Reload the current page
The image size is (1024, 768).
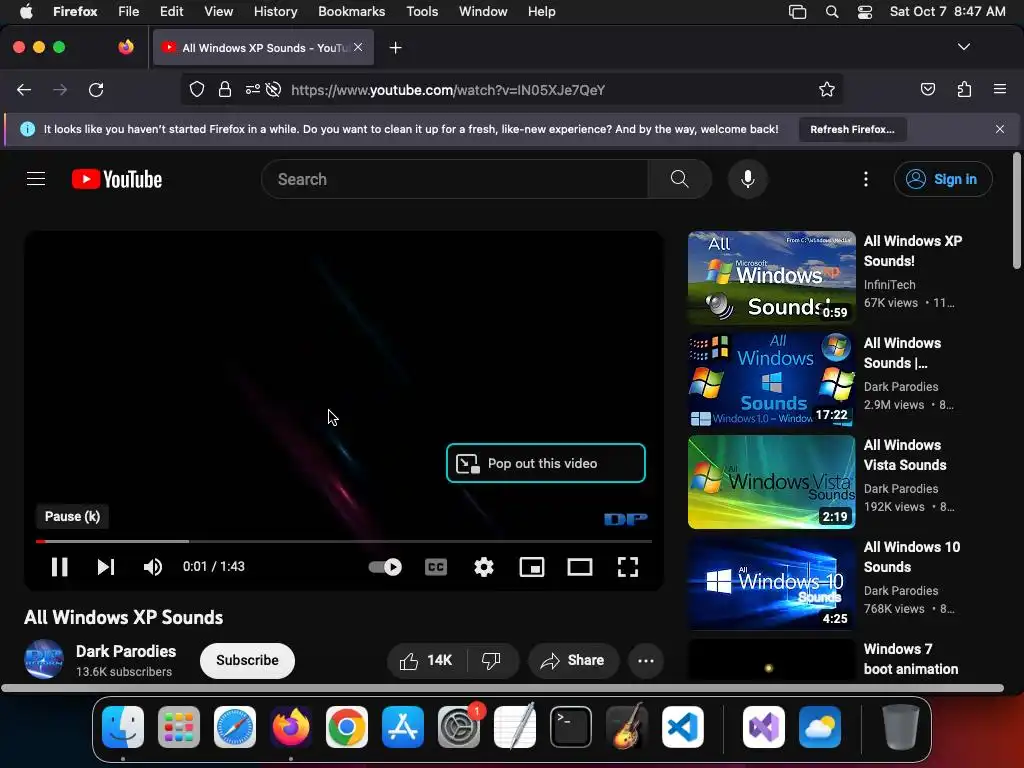tap(96, 89)
